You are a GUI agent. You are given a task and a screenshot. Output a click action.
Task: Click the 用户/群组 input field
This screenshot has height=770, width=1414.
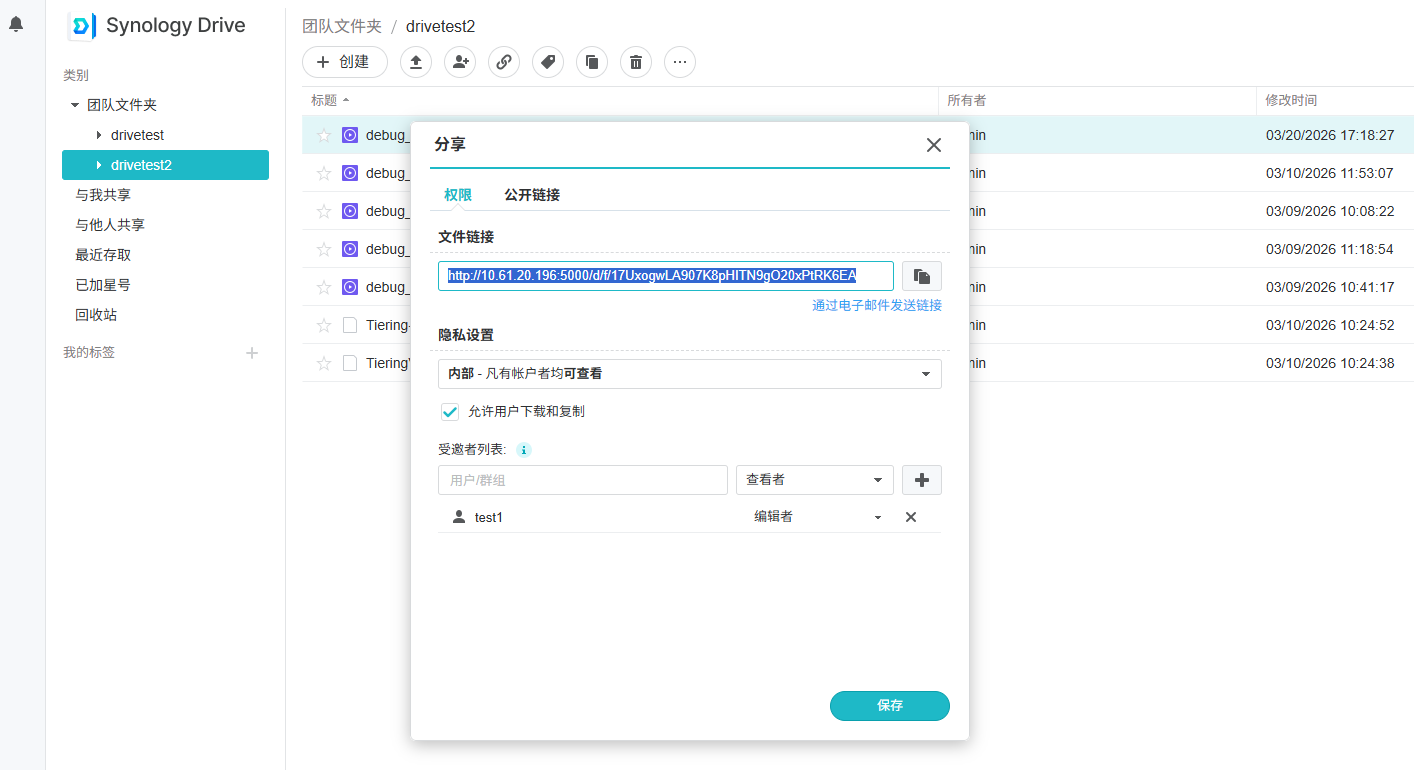coord(582,480)
